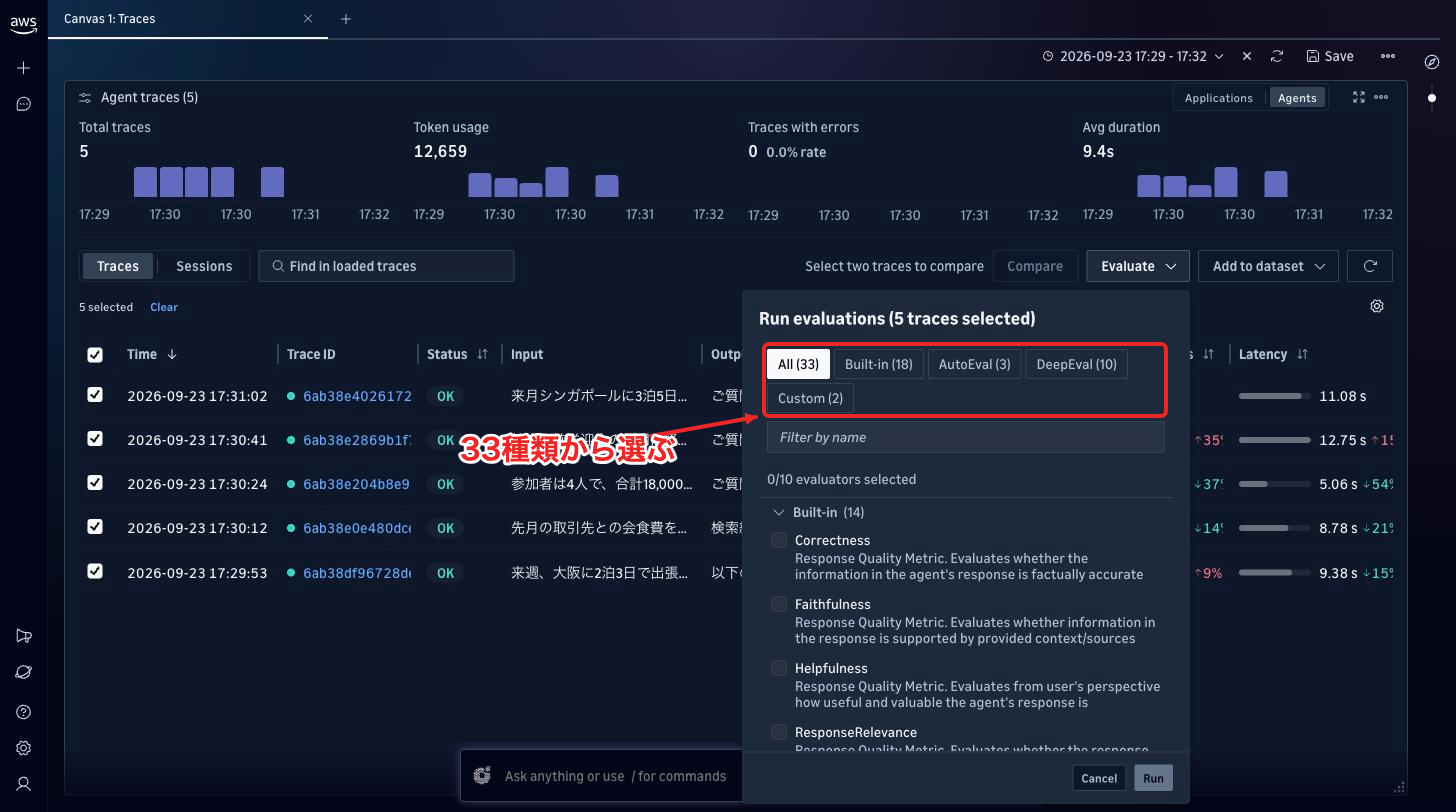Show All (33) evaluators tab
This screenshot has width=1456, height=812.
click(798, 364)
